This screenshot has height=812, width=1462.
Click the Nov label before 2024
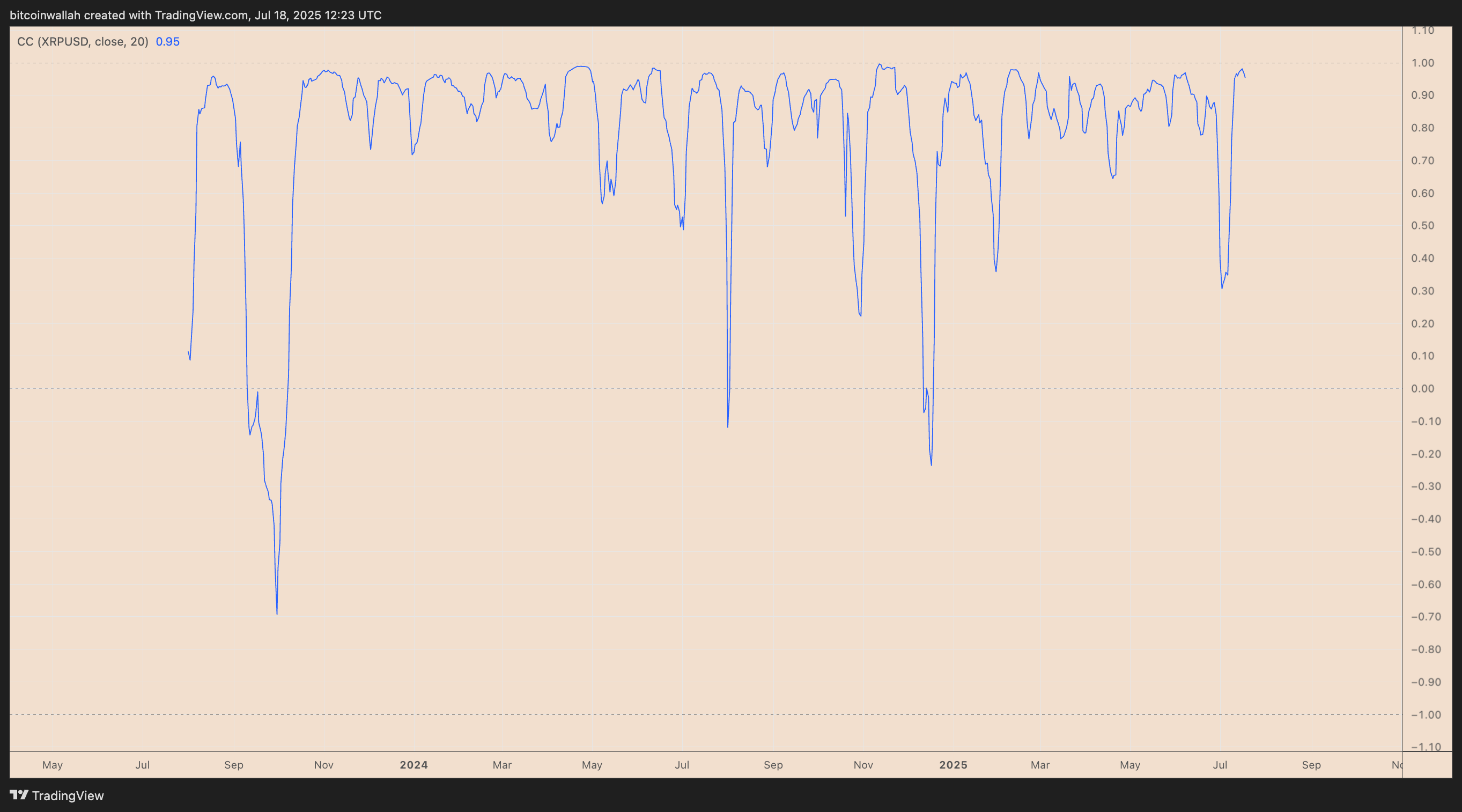[x=323, y=765]
